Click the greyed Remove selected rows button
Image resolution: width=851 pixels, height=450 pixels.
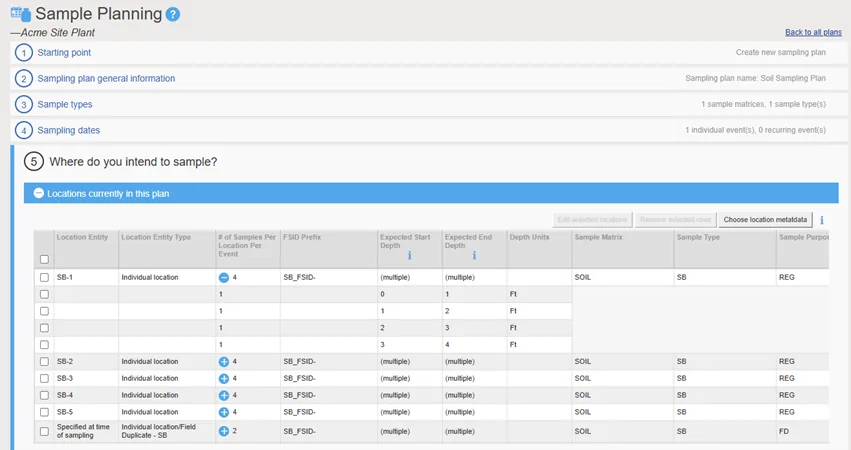pos(675,220)
